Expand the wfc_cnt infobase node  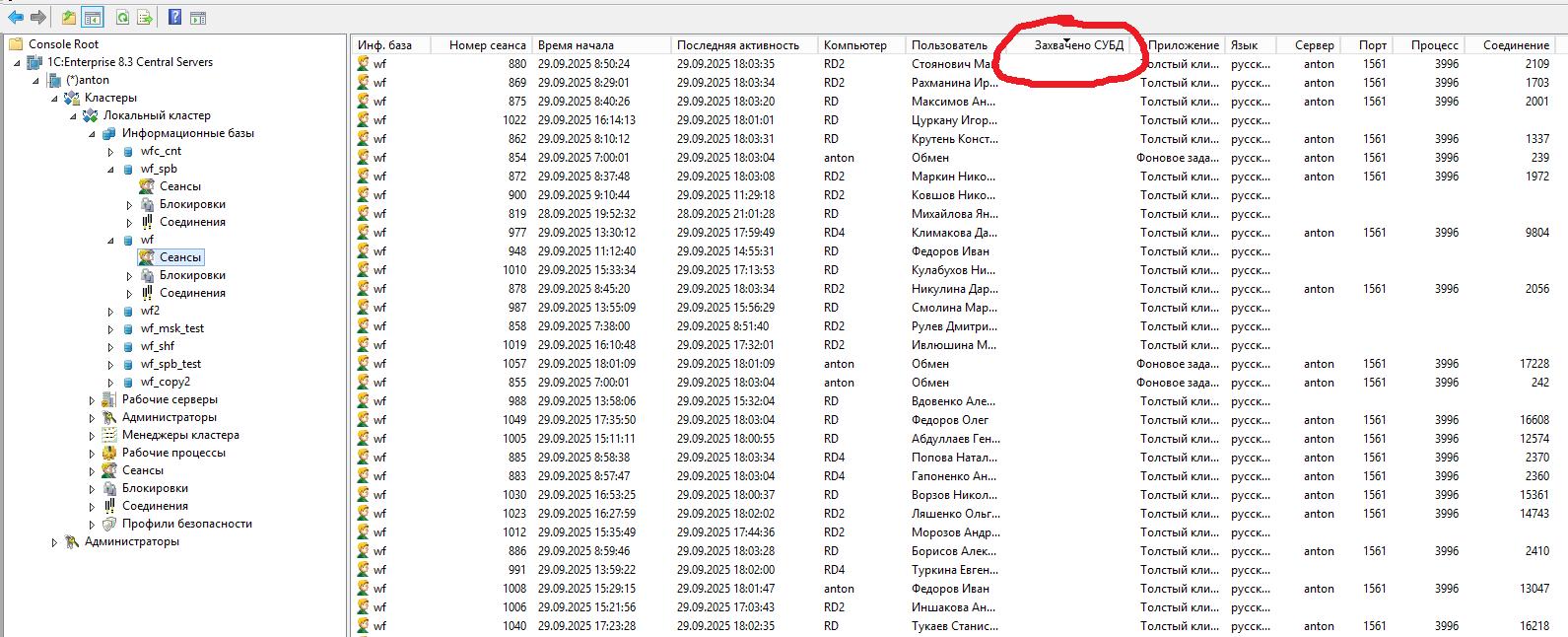coord(110,152)
